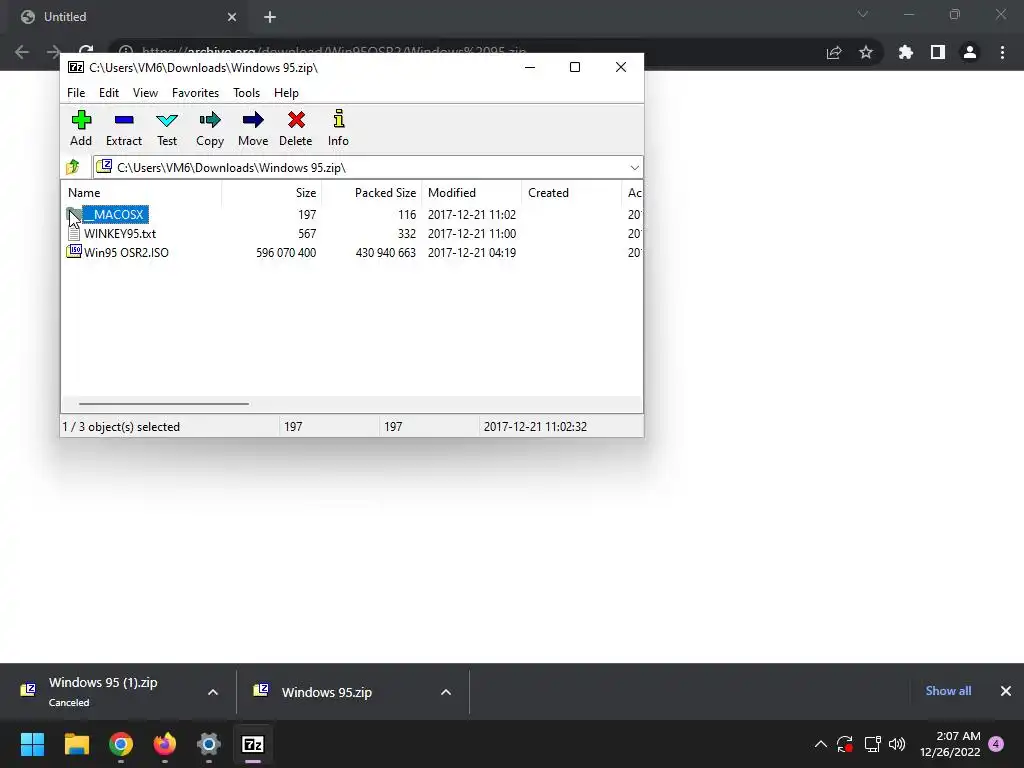Expand options for Windows 95 (1).zip download
Screen dimensions: 1024x768
point(213,692)
